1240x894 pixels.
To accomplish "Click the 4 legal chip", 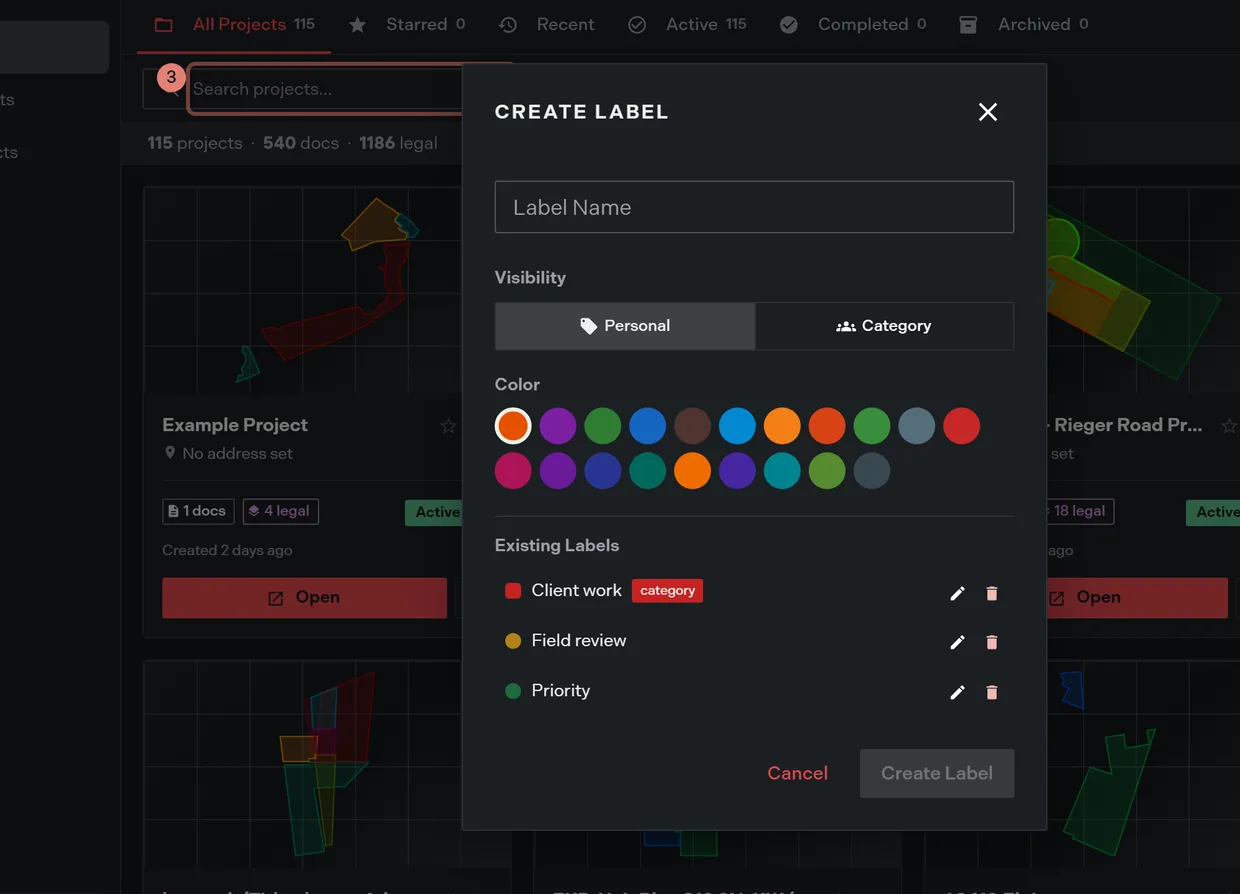I will click(280, 511).
